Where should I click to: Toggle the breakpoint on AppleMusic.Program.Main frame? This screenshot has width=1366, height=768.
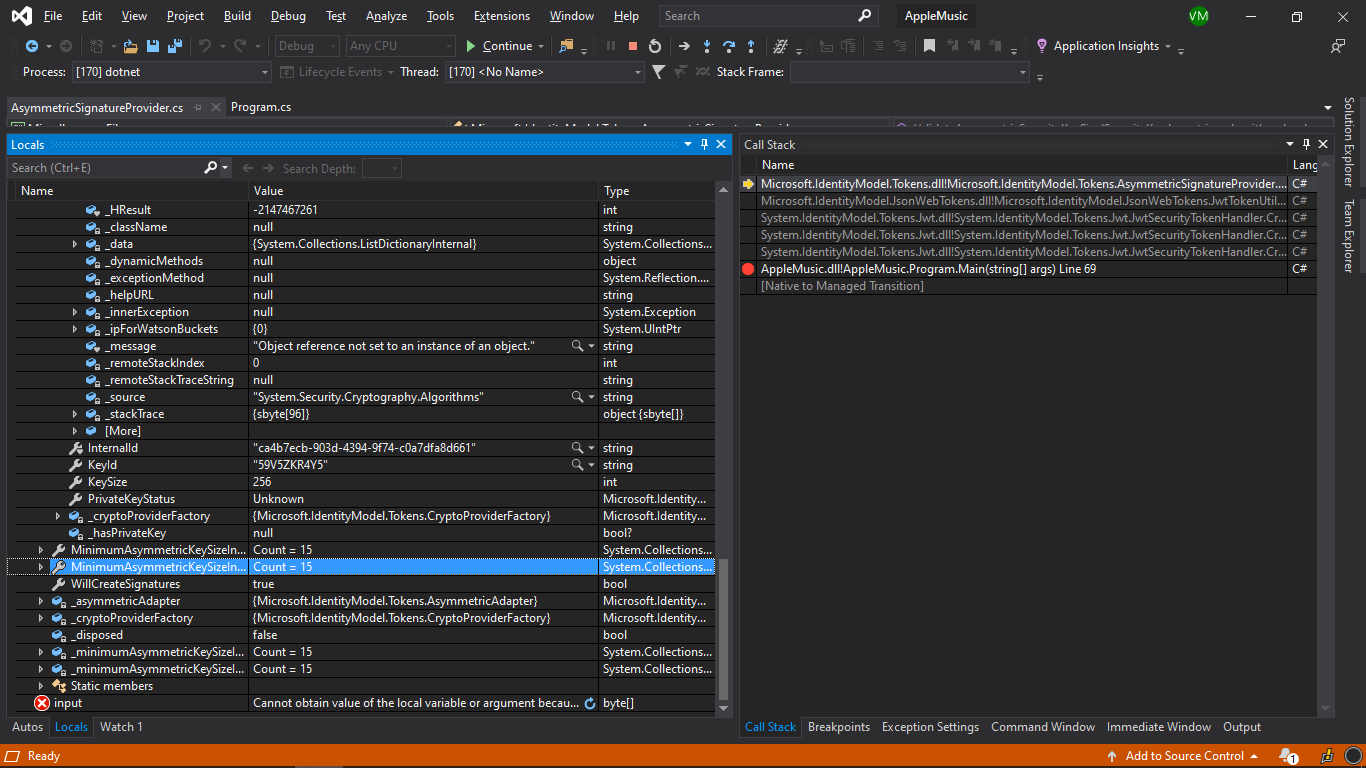pos(746,268)
